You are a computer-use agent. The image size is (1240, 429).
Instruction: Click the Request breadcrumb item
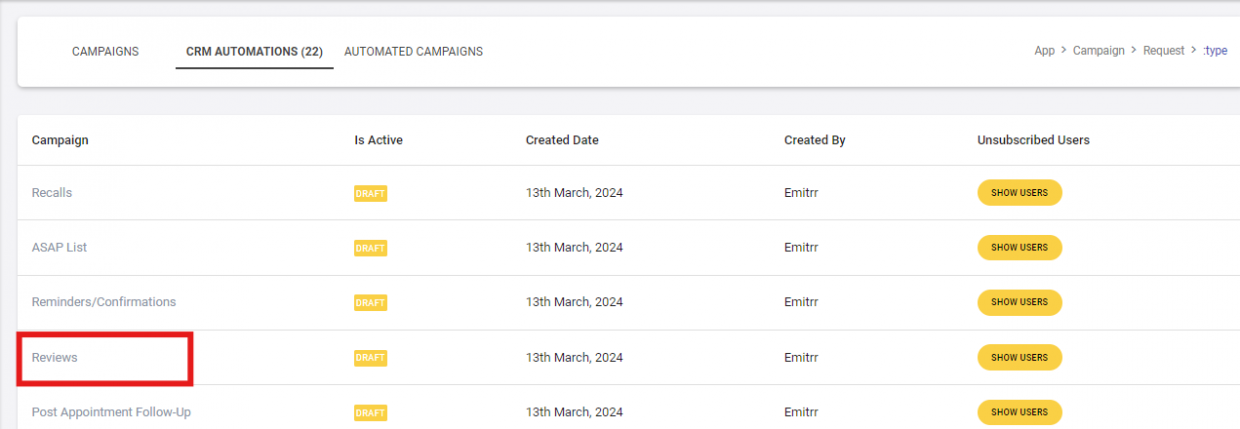[1164, 51]
